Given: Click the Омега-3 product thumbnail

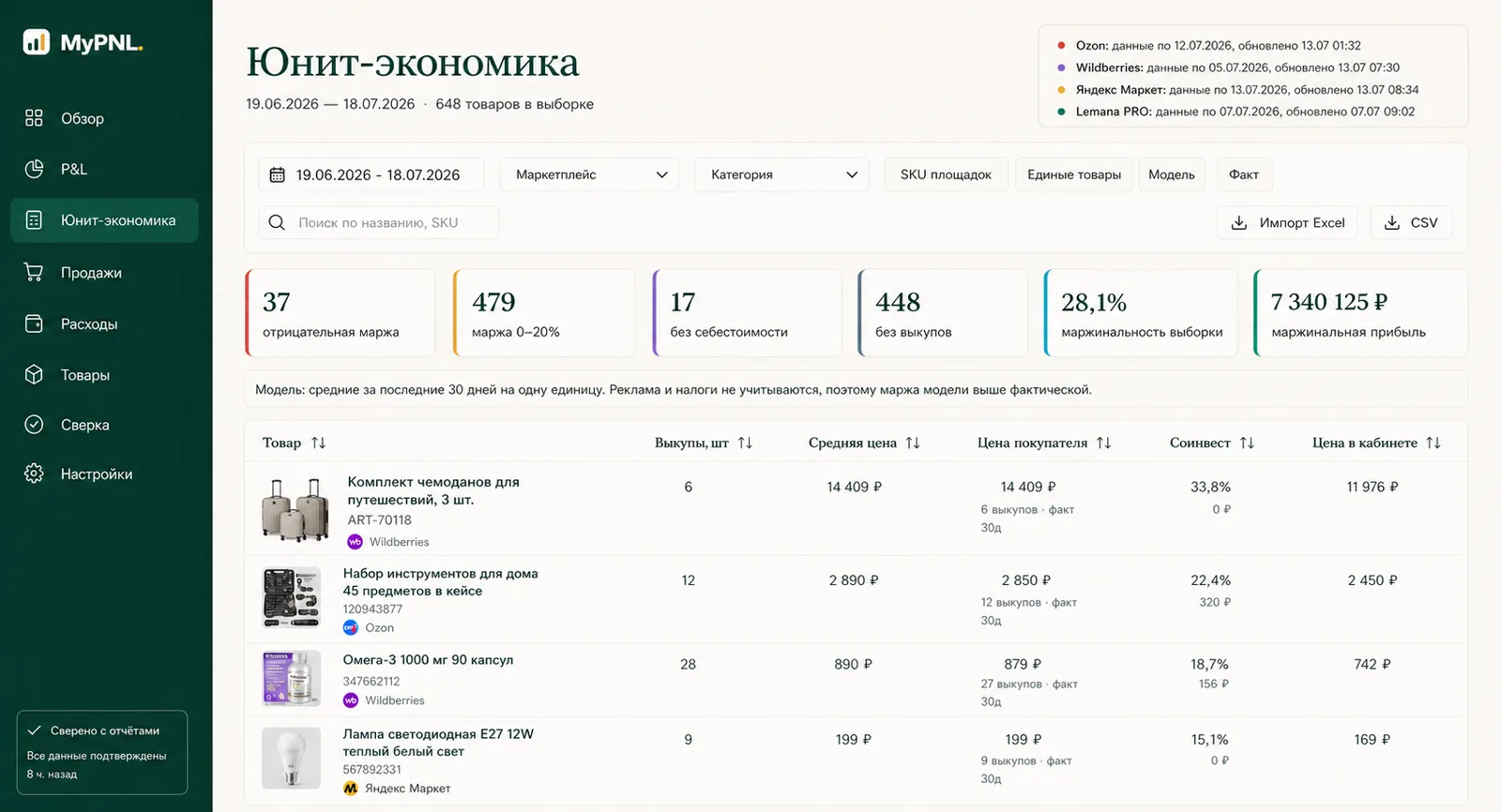Looking at the screenshot, I should click(x=291, y=678).
